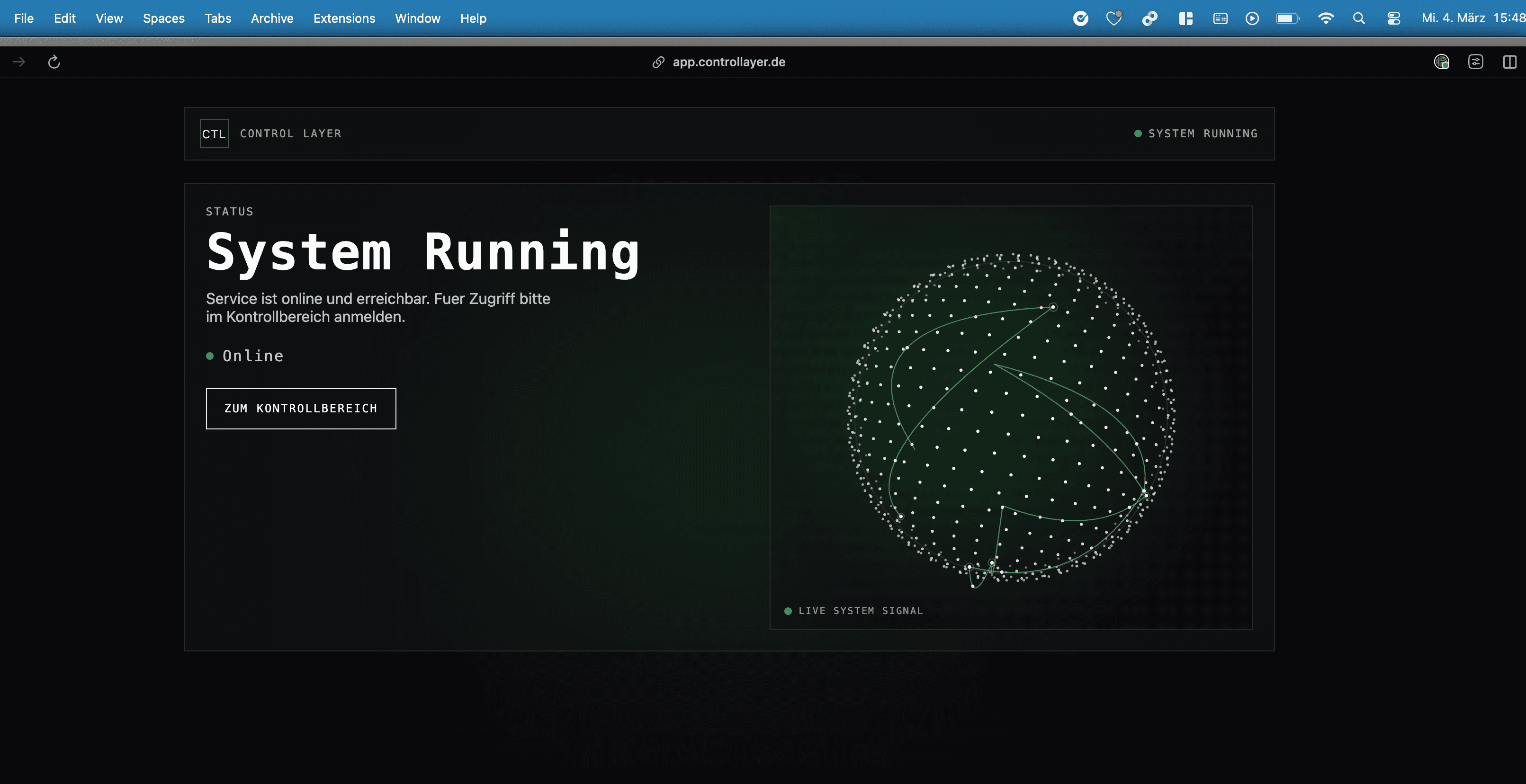Click the link icon beside URL
The width and height of the screenshot is (1526, 784).
pyautogui.click(x=658, y=62)
